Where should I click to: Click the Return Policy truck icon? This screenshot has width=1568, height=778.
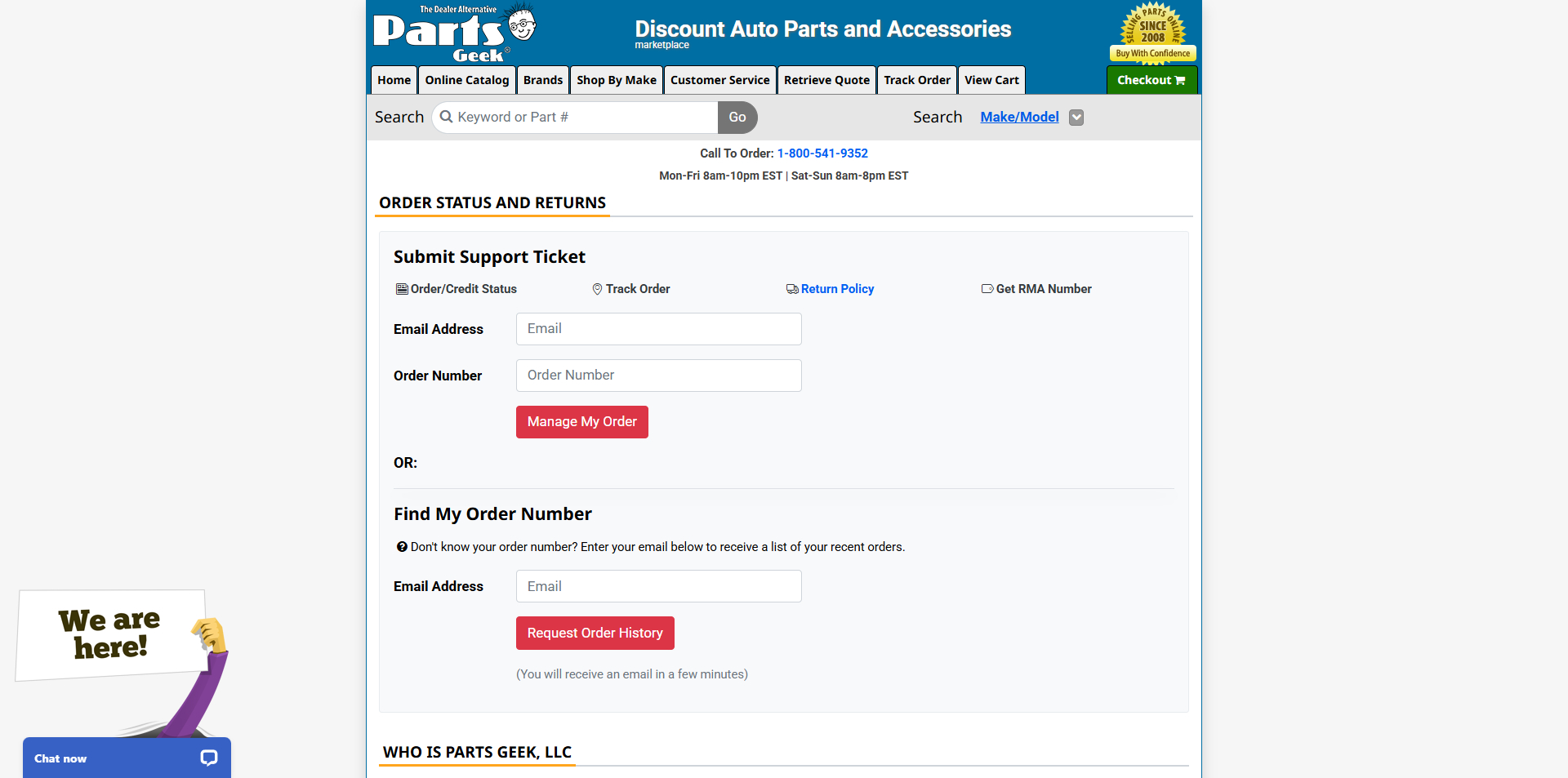(792, 289)
